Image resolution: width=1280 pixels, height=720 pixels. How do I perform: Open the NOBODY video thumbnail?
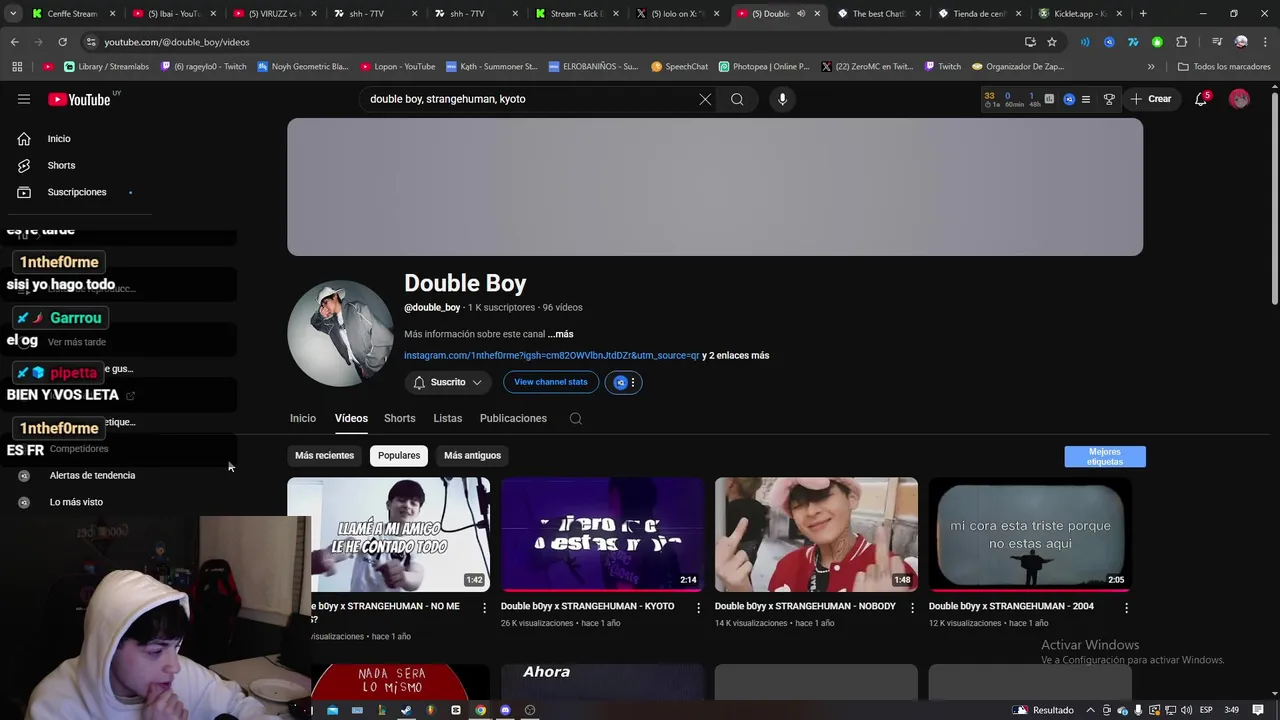816,535
